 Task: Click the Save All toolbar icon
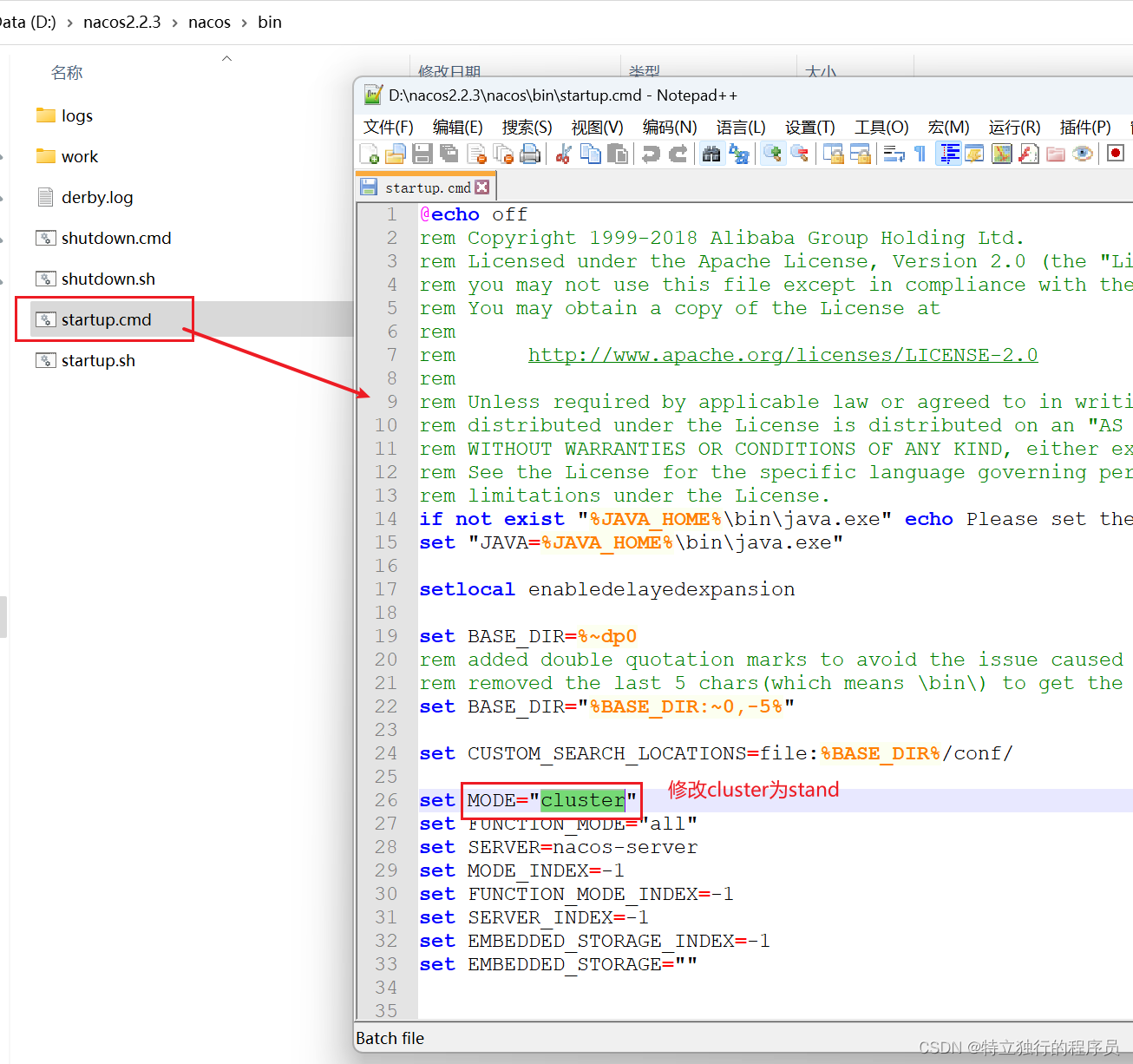click(x=449, y=154)
